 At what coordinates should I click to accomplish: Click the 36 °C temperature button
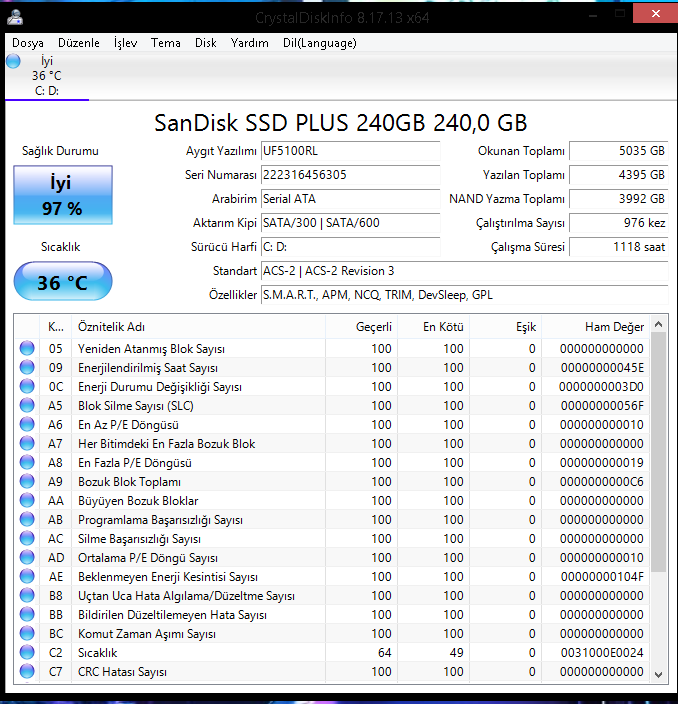(63, 282)
